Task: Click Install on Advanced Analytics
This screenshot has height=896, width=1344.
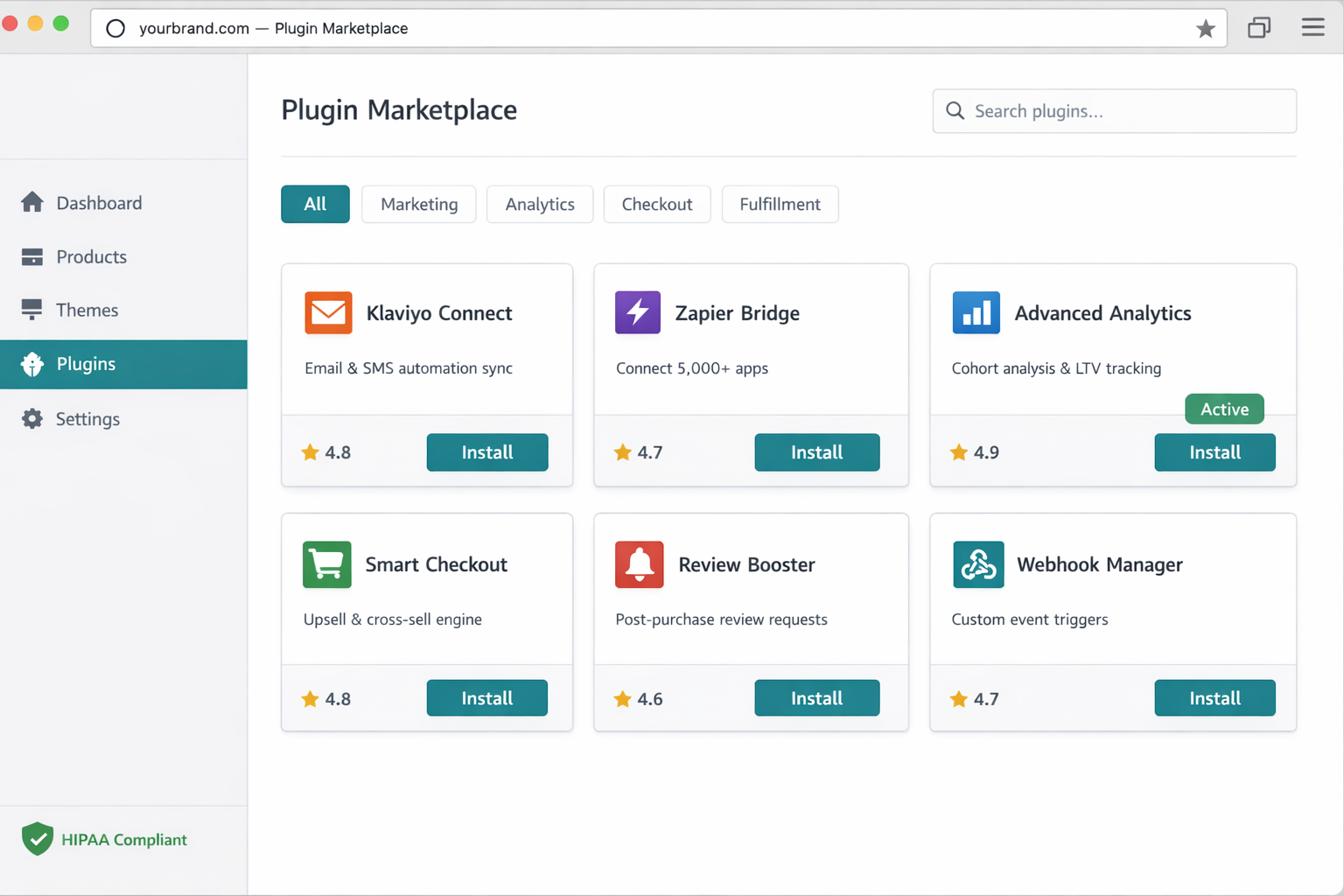Action: click(1215, 452)
